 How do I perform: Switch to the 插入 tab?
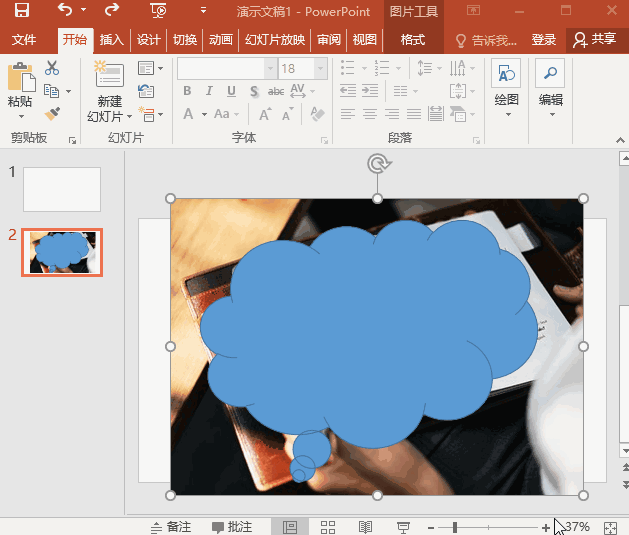coord(112,40)
